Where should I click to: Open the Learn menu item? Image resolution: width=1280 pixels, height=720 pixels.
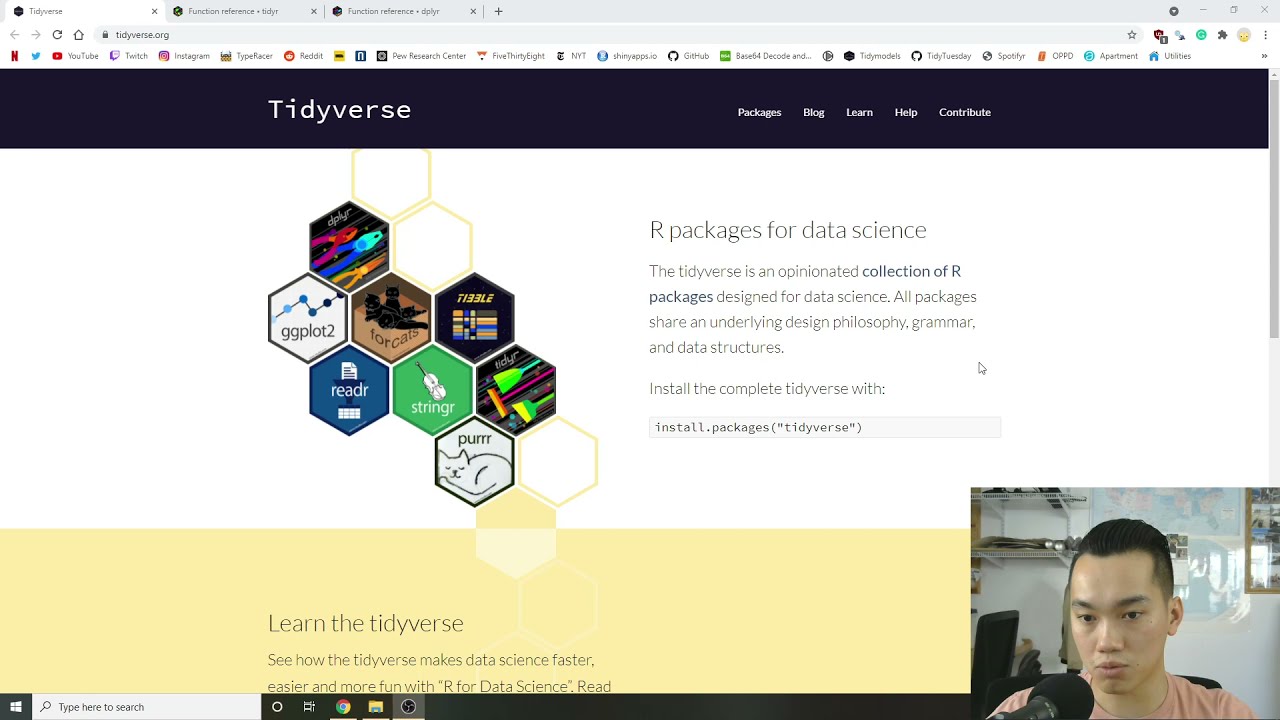pos(859,112)
